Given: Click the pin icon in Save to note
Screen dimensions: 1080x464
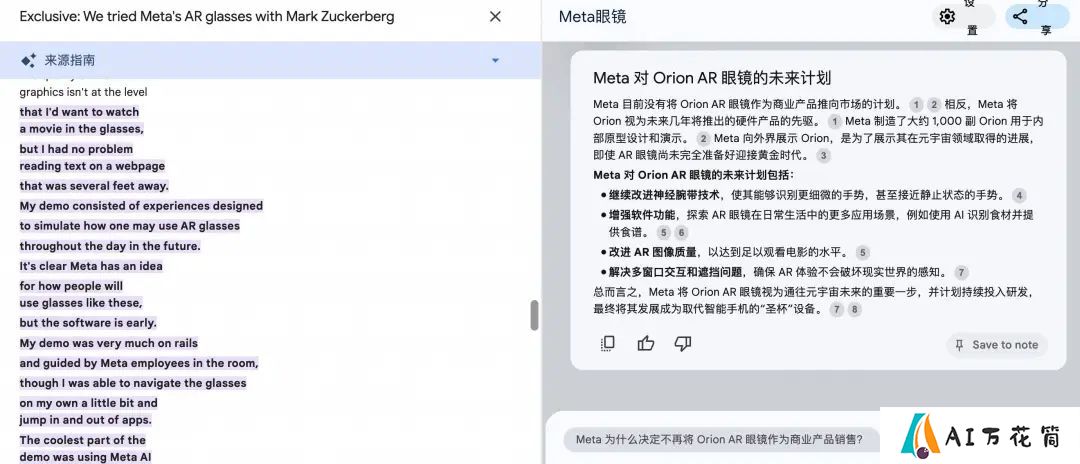Looking at the screenshot, I should tap(959, 345).
